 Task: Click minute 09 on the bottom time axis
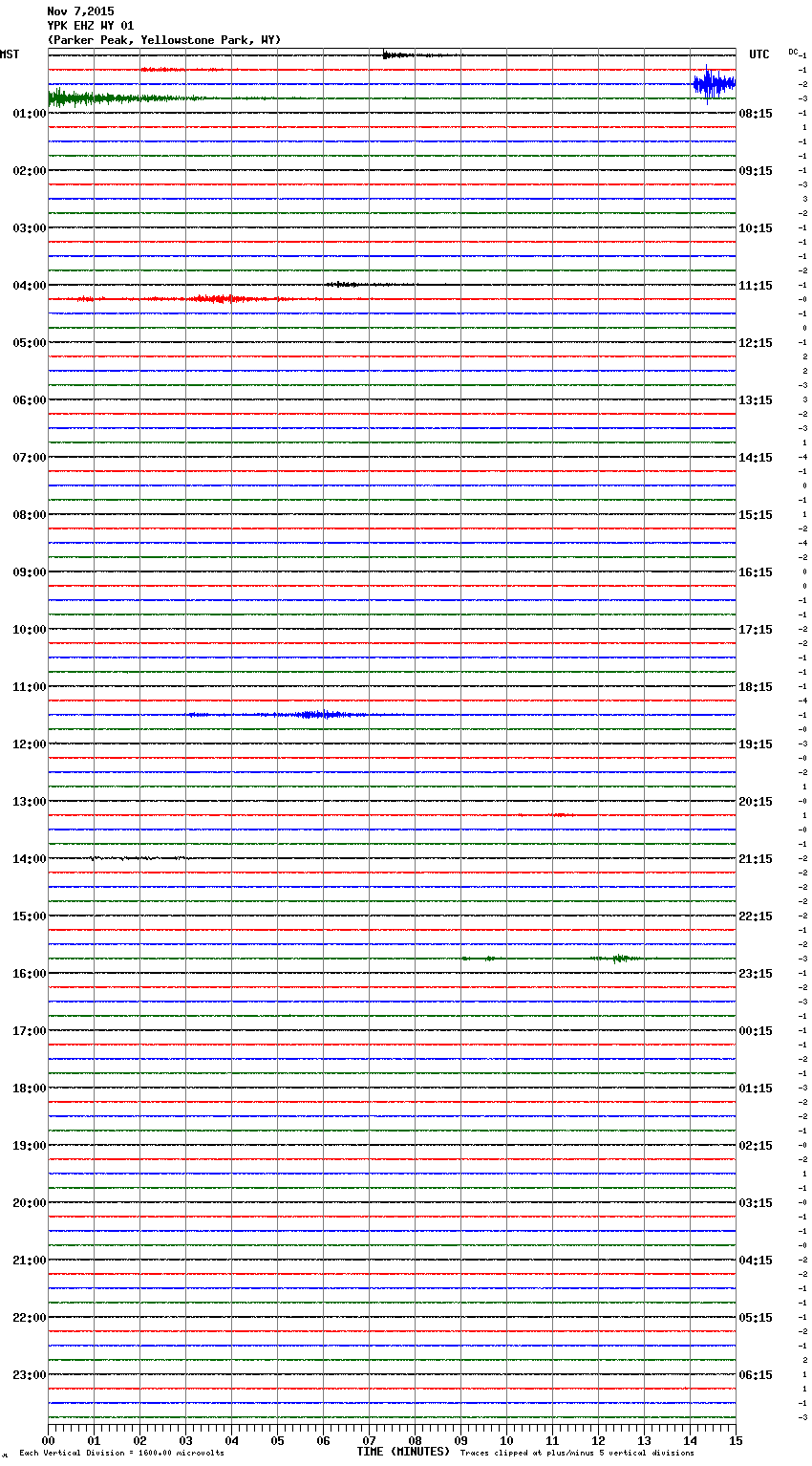[460, 1440]
